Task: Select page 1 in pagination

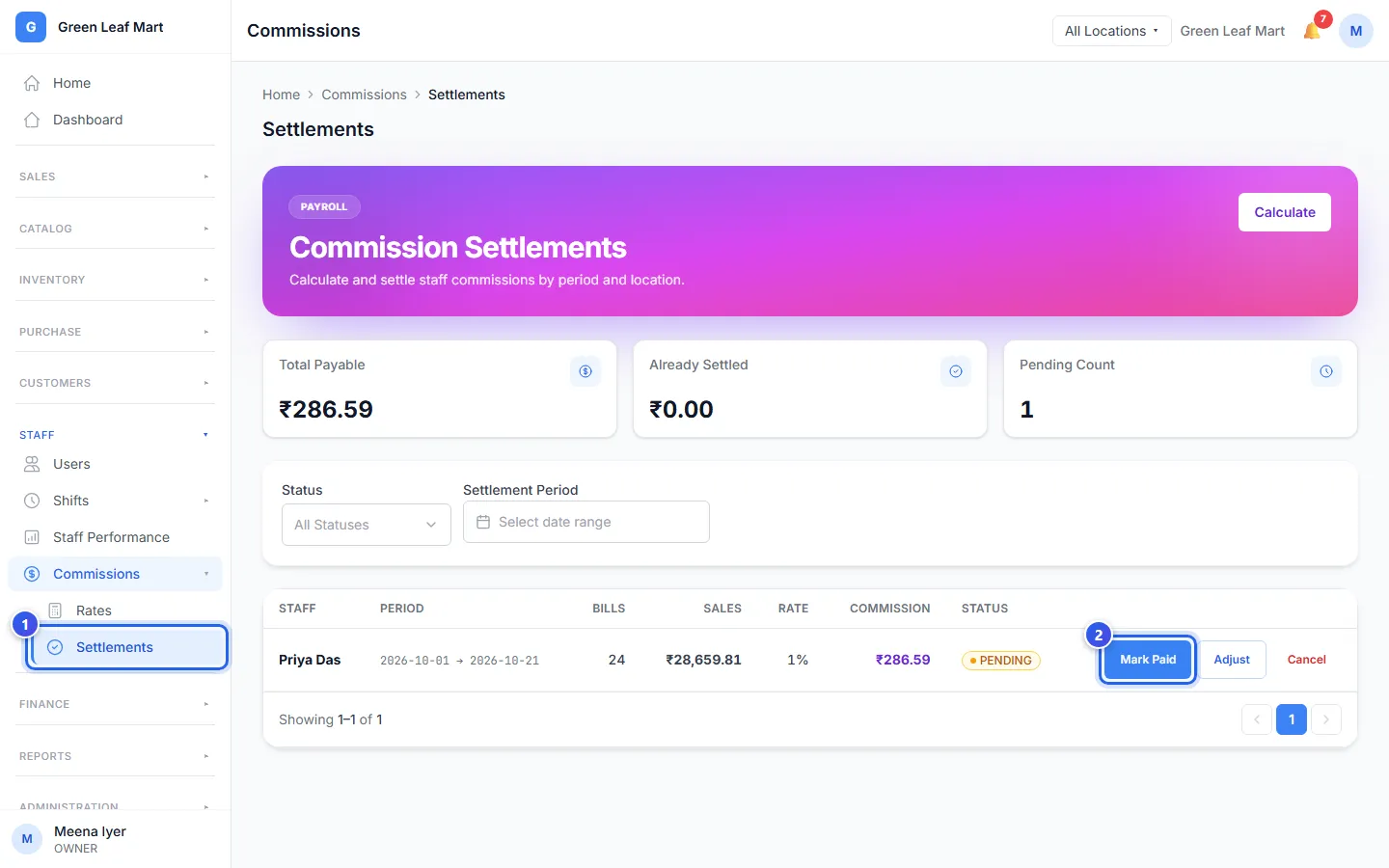Action: coord(1292,719)
